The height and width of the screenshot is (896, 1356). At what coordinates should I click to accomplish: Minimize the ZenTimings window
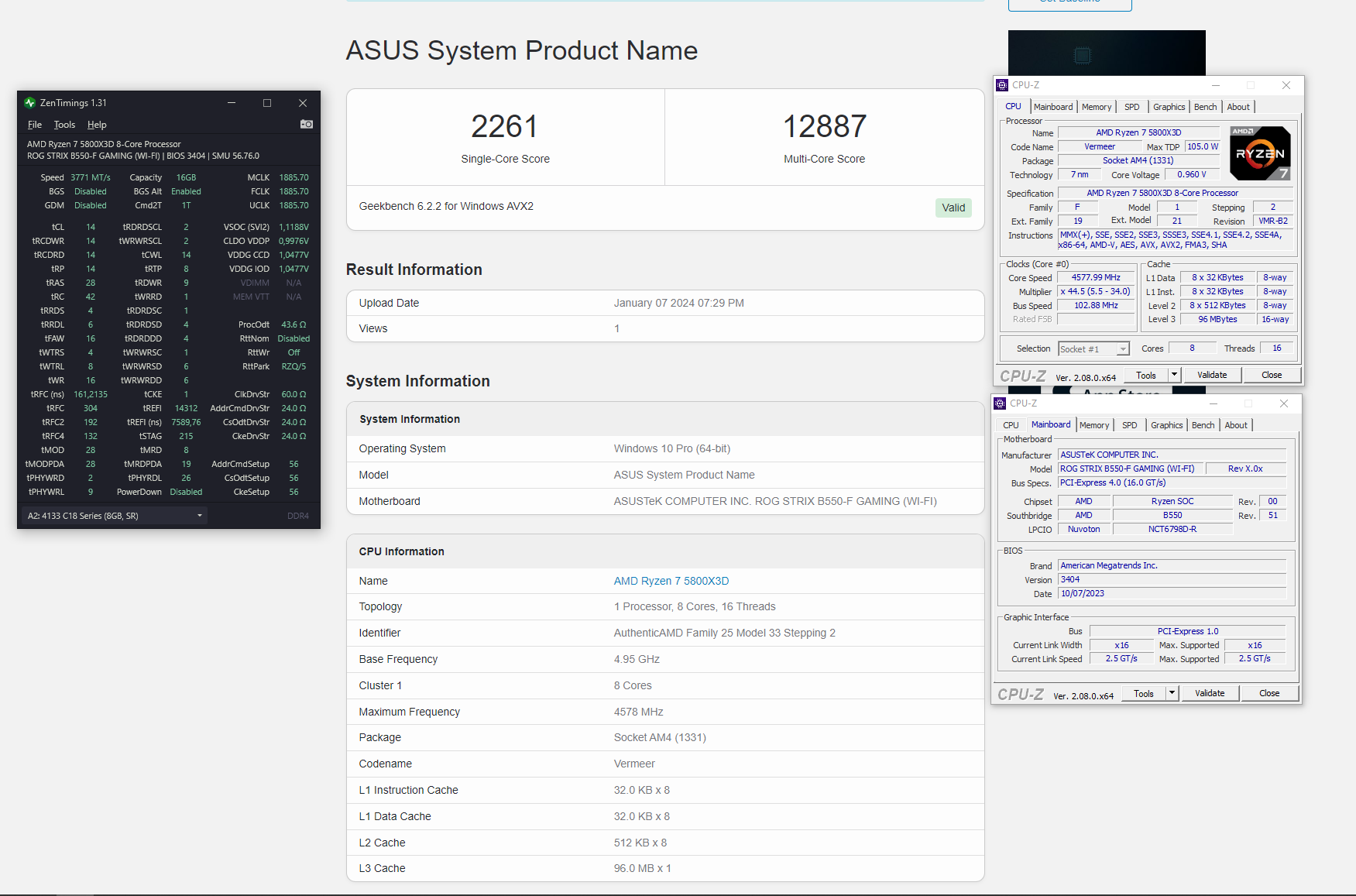[232, 103]
